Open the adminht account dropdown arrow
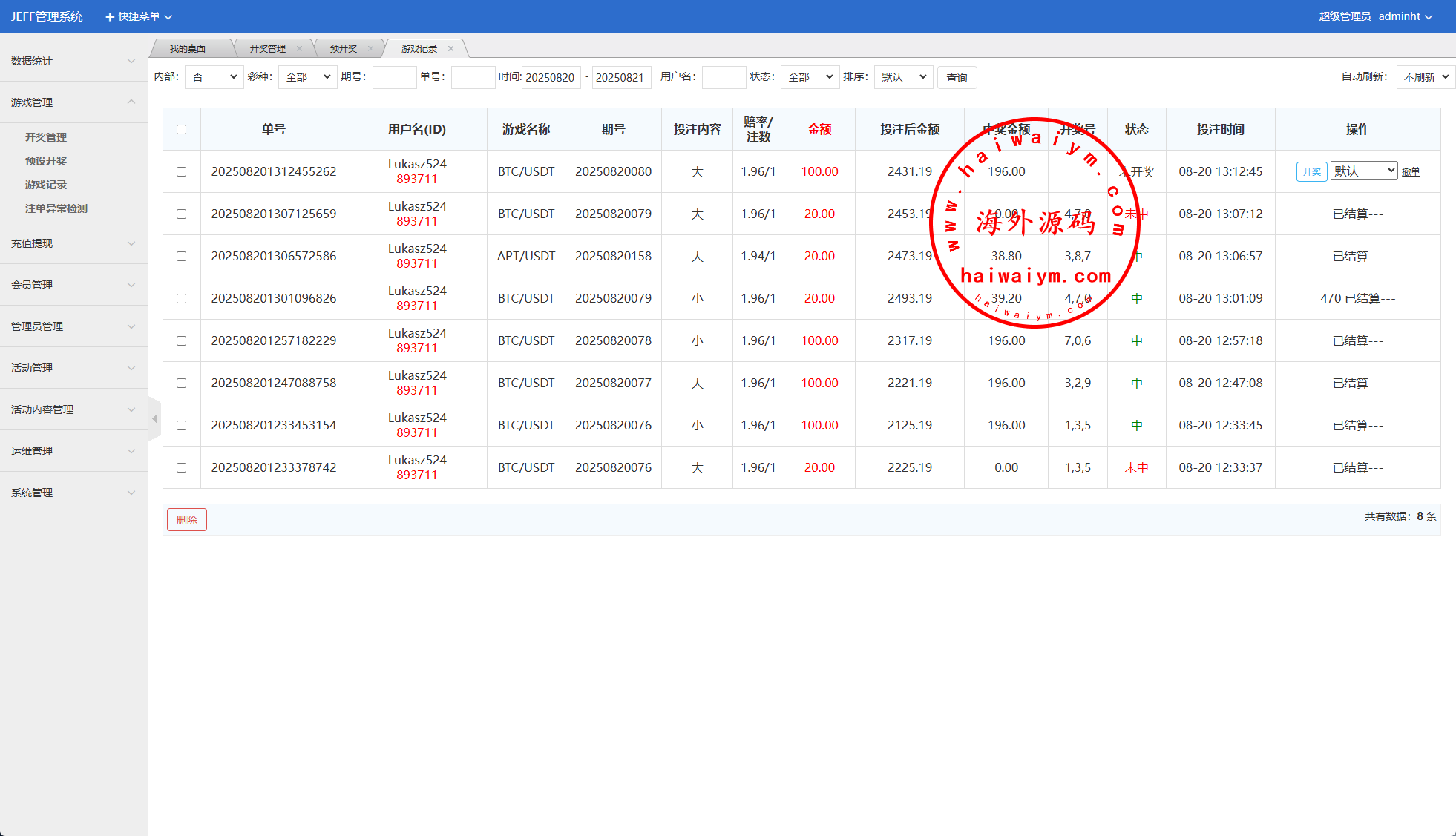The image size is (1456, 836). tap(1429, 16)
